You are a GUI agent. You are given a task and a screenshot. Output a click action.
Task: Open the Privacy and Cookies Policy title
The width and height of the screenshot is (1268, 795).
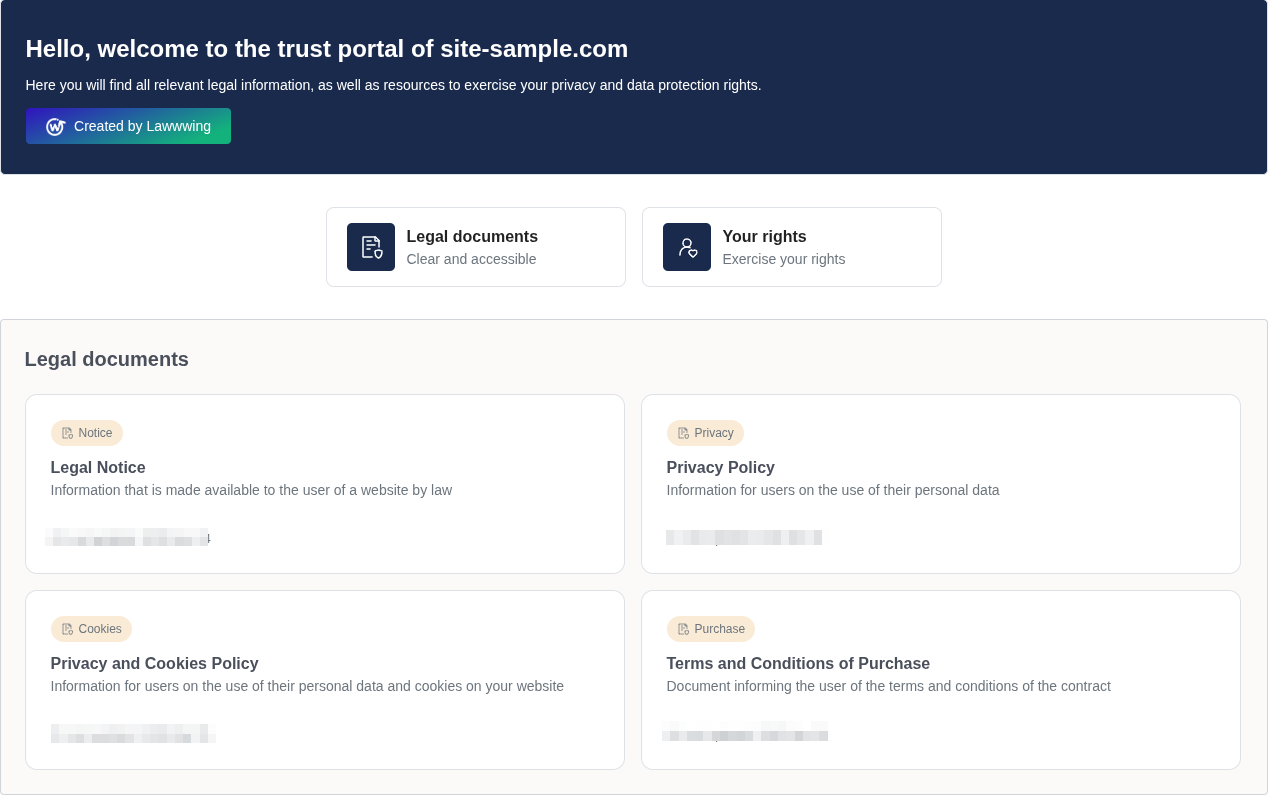(154, 663)
